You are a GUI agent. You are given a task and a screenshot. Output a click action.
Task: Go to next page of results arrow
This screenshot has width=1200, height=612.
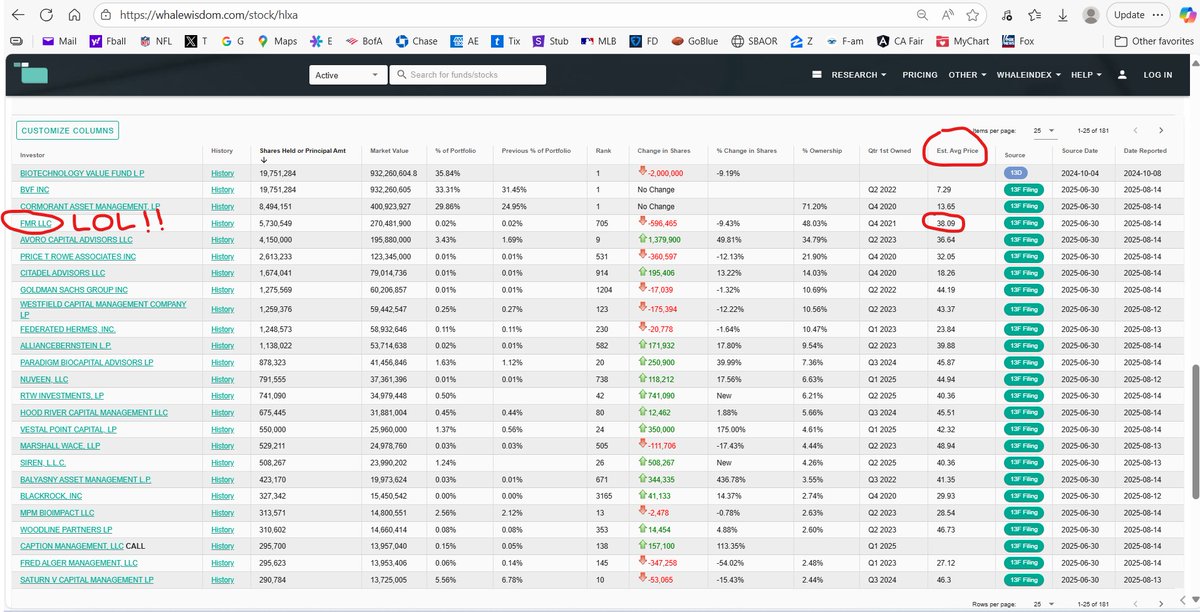pos(1161,130)
